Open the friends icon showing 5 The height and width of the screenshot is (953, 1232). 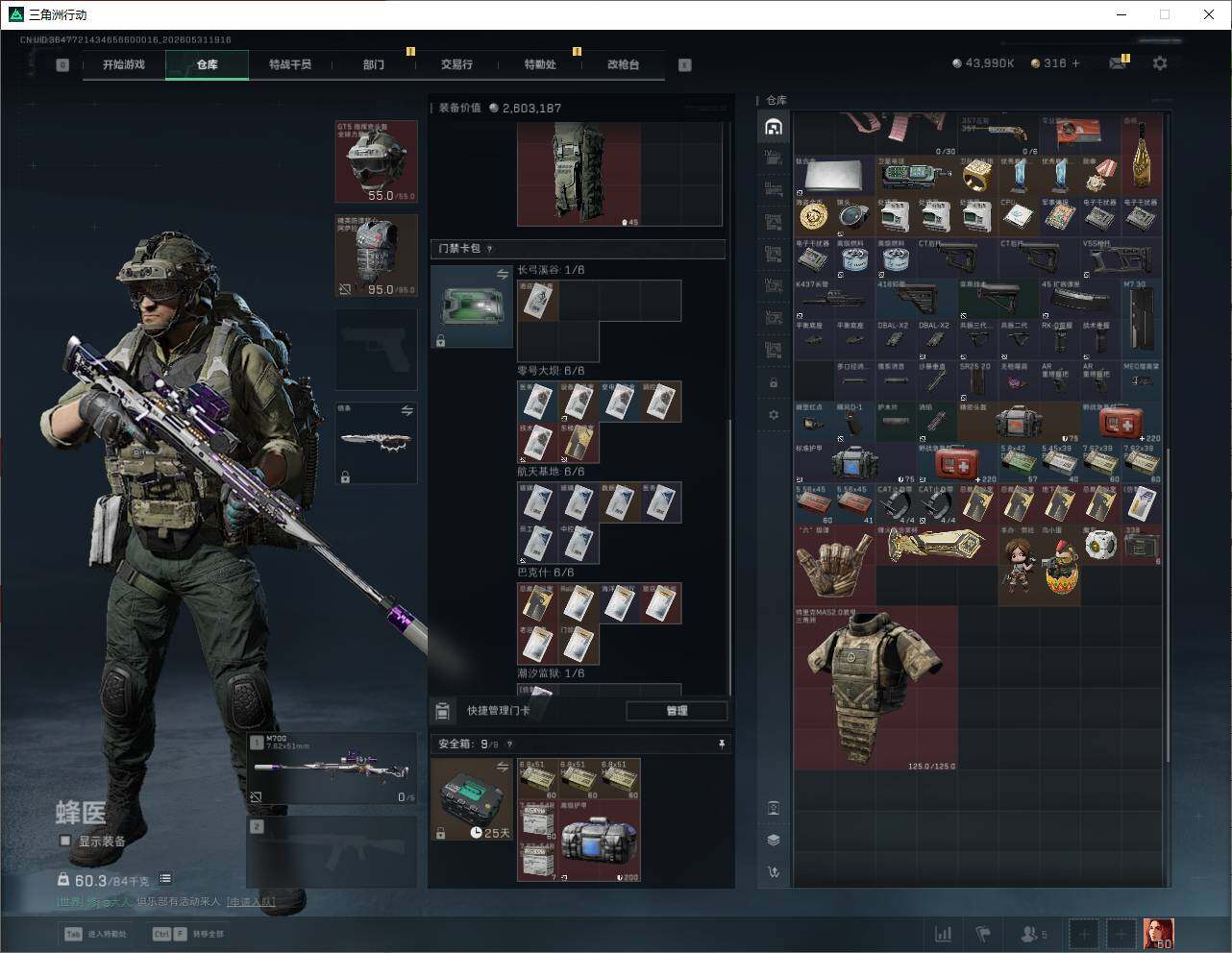pyautogui.click(x=1033, y=933)
